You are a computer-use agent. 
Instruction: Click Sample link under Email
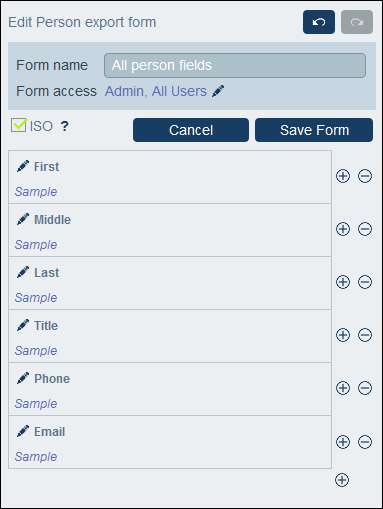click(x=36, y=457)
